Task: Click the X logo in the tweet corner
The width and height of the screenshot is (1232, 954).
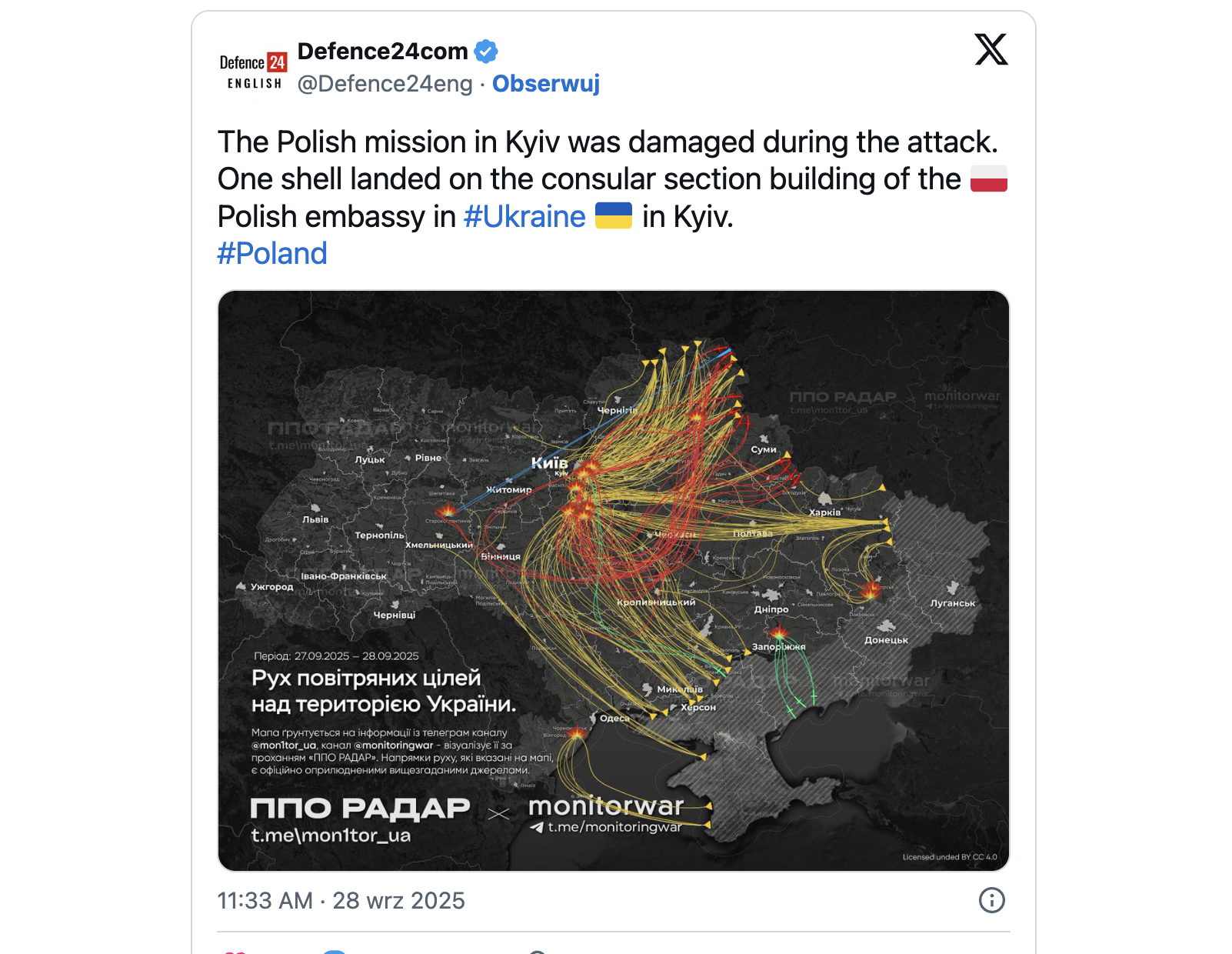Action: (991, 50)
